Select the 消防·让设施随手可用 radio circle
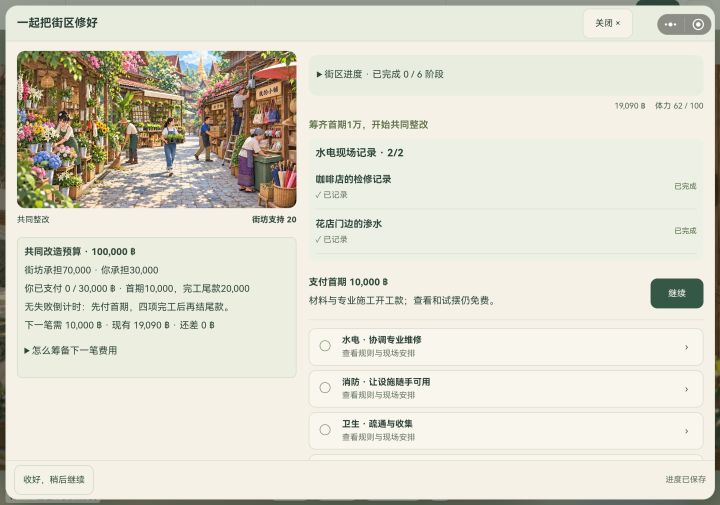 [325, 387]
